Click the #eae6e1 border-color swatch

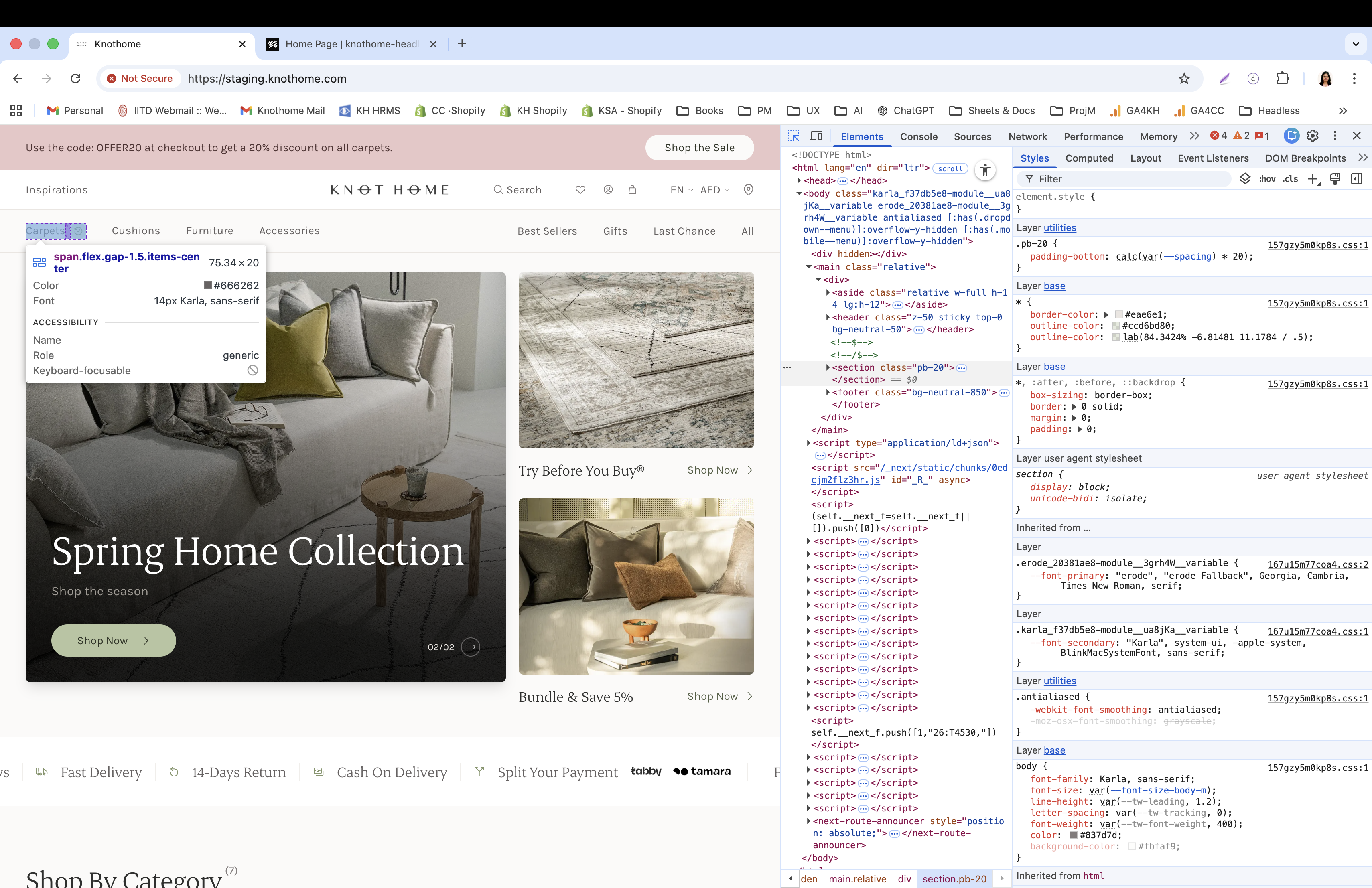click(1119, 314)
